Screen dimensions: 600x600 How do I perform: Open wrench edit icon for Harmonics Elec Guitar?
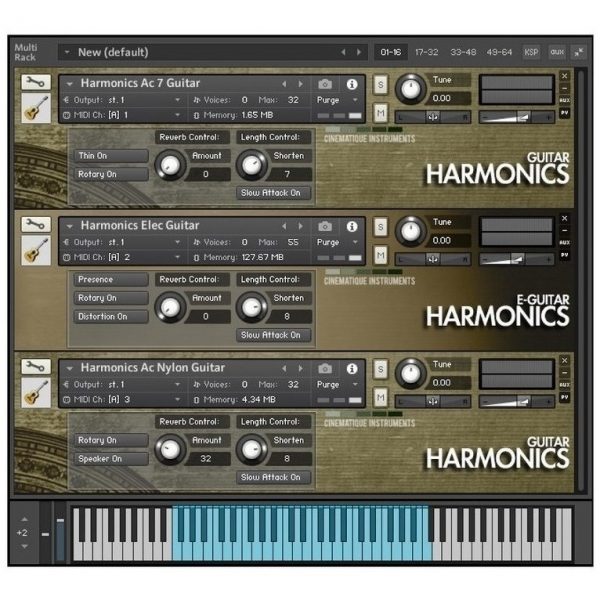click(36, 225)
